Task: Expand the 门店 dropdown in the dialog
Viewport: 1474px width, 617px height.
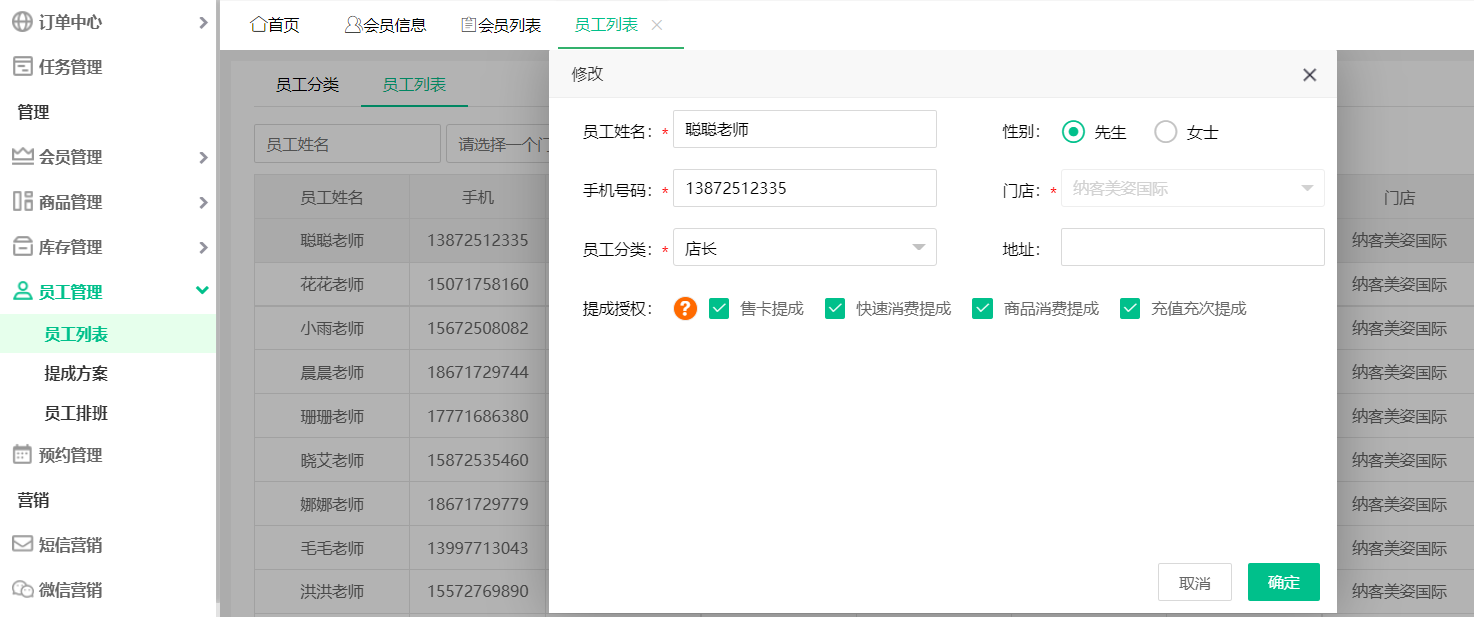Action: coord(1192,188)
